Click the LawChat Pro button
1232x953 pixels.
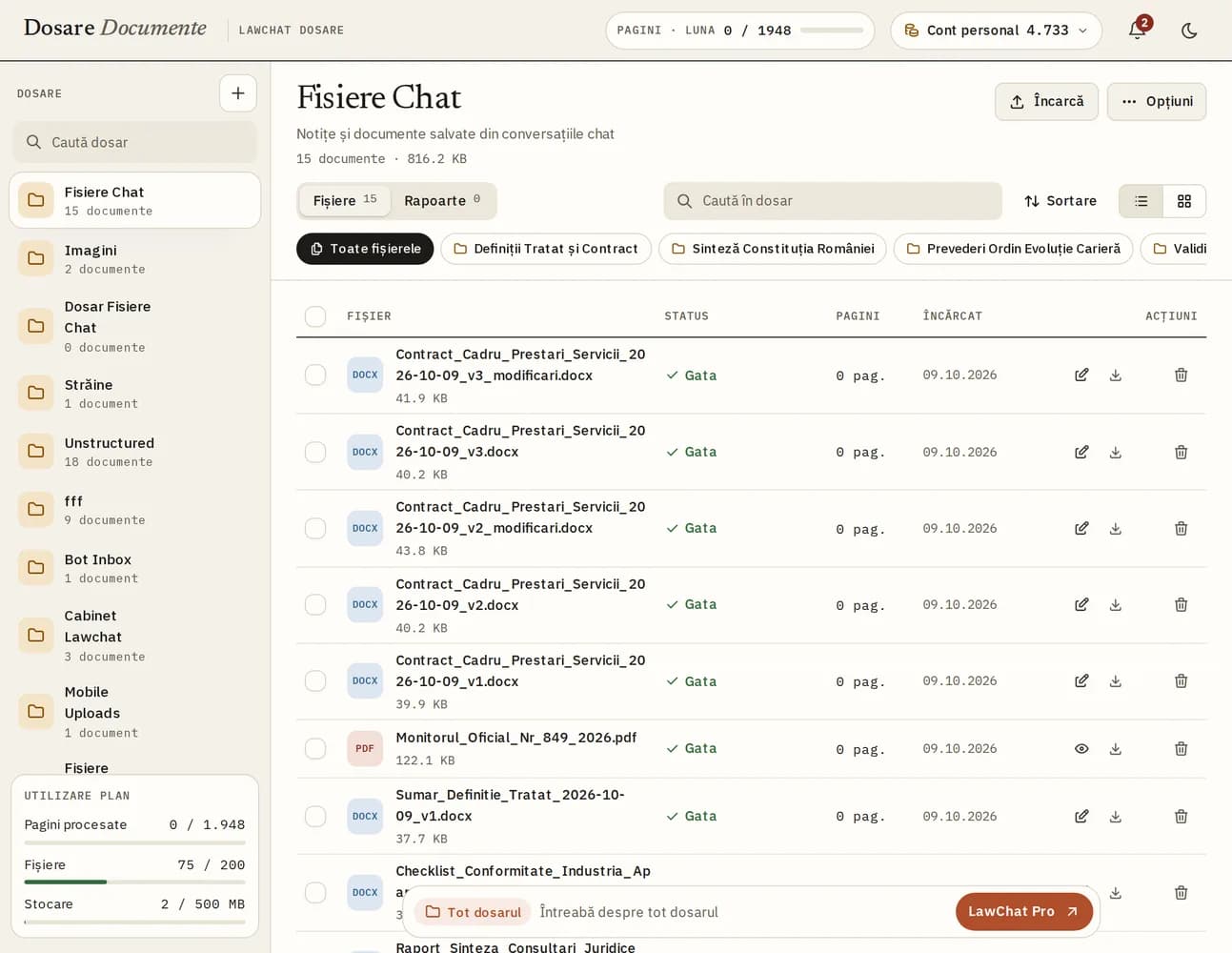click(1024, 912)
